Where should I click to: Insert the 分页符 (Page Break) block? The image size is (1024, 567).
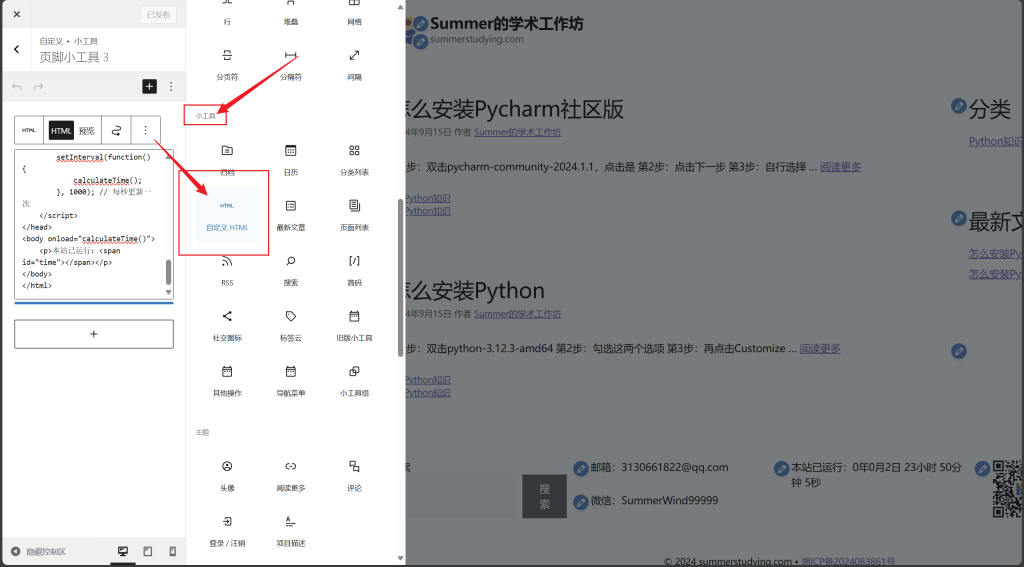(x=227, y=63)
